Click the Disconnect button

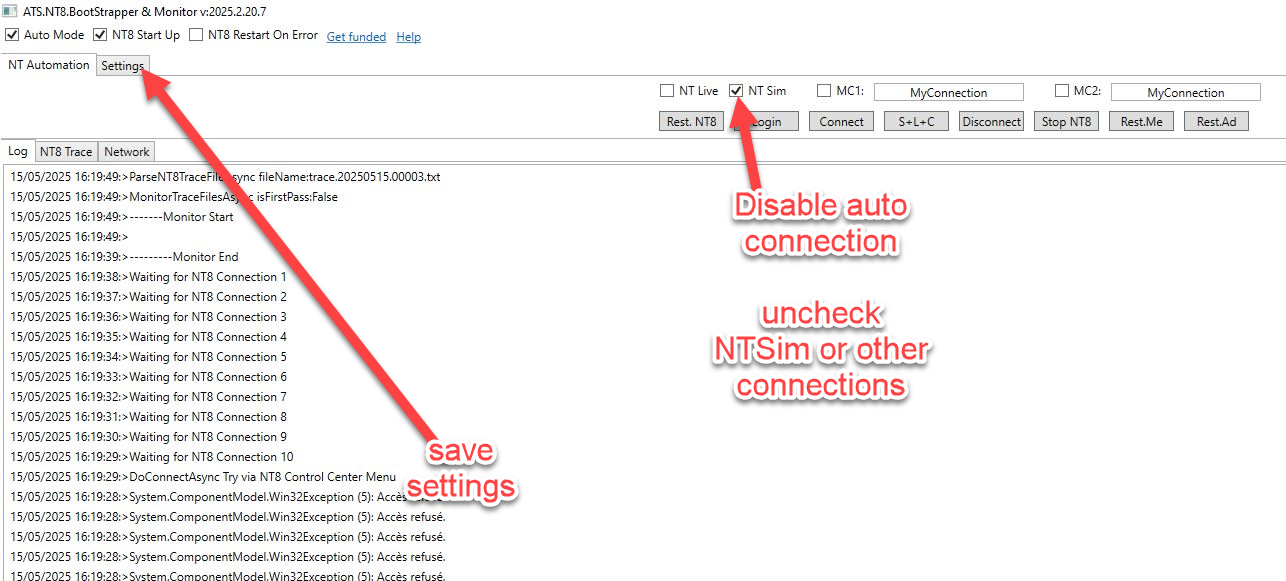click(x=991, y=122)
